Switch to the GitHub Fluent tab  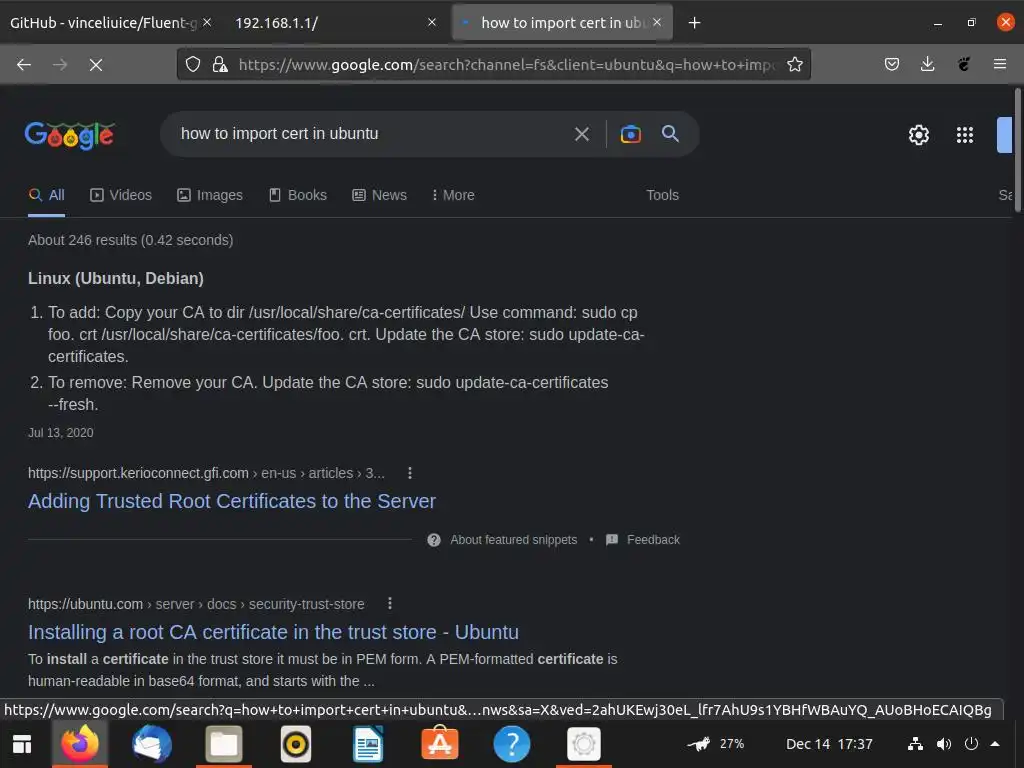(101, 23)
